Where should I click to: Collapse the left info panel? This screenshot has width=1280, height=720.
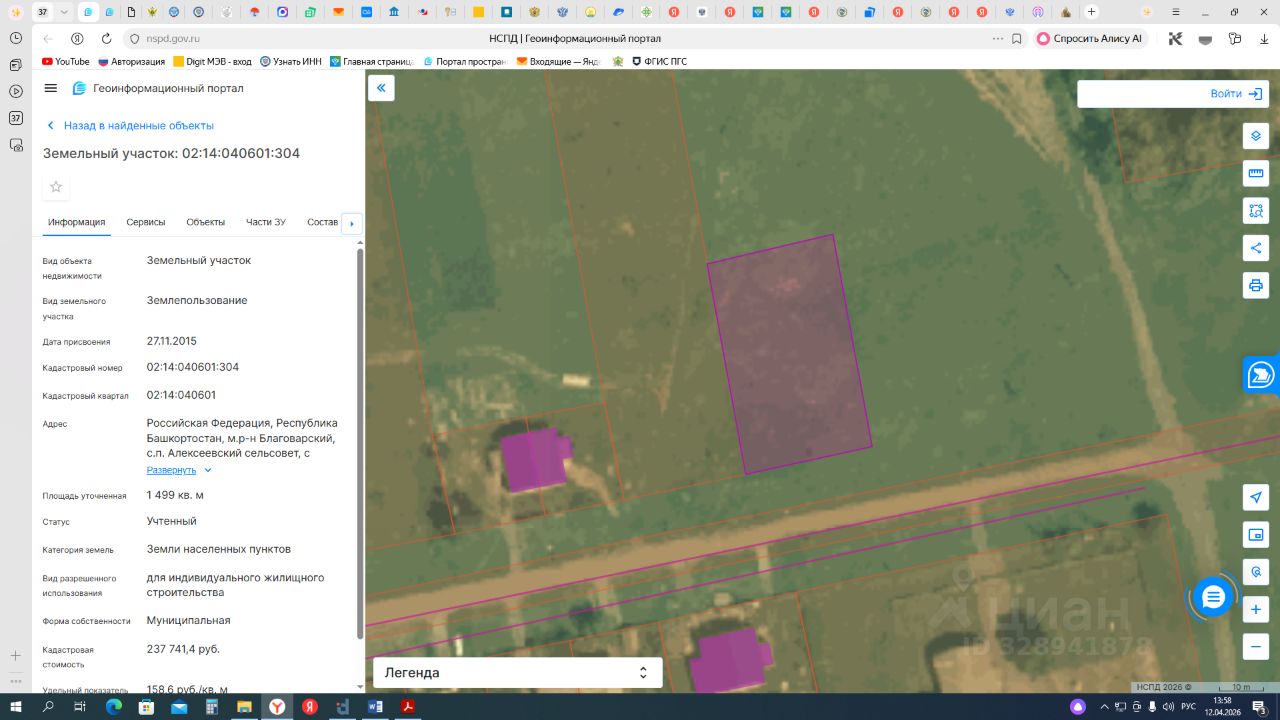click(381, 88)
